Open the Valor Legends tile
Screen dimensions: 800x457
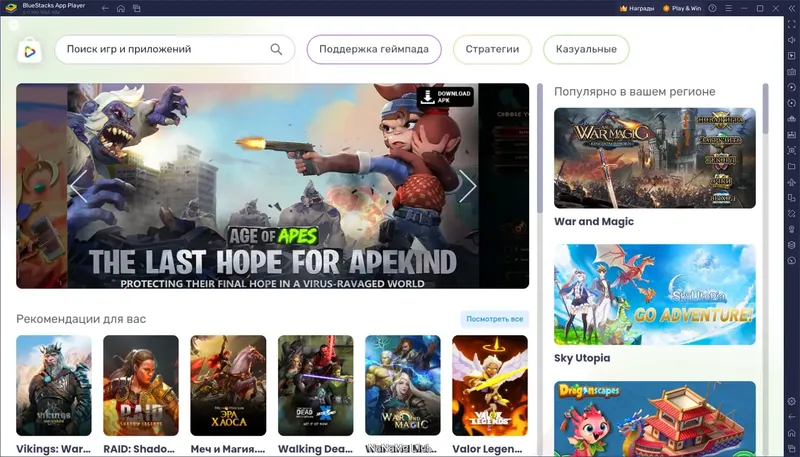(x=490, y=385)
